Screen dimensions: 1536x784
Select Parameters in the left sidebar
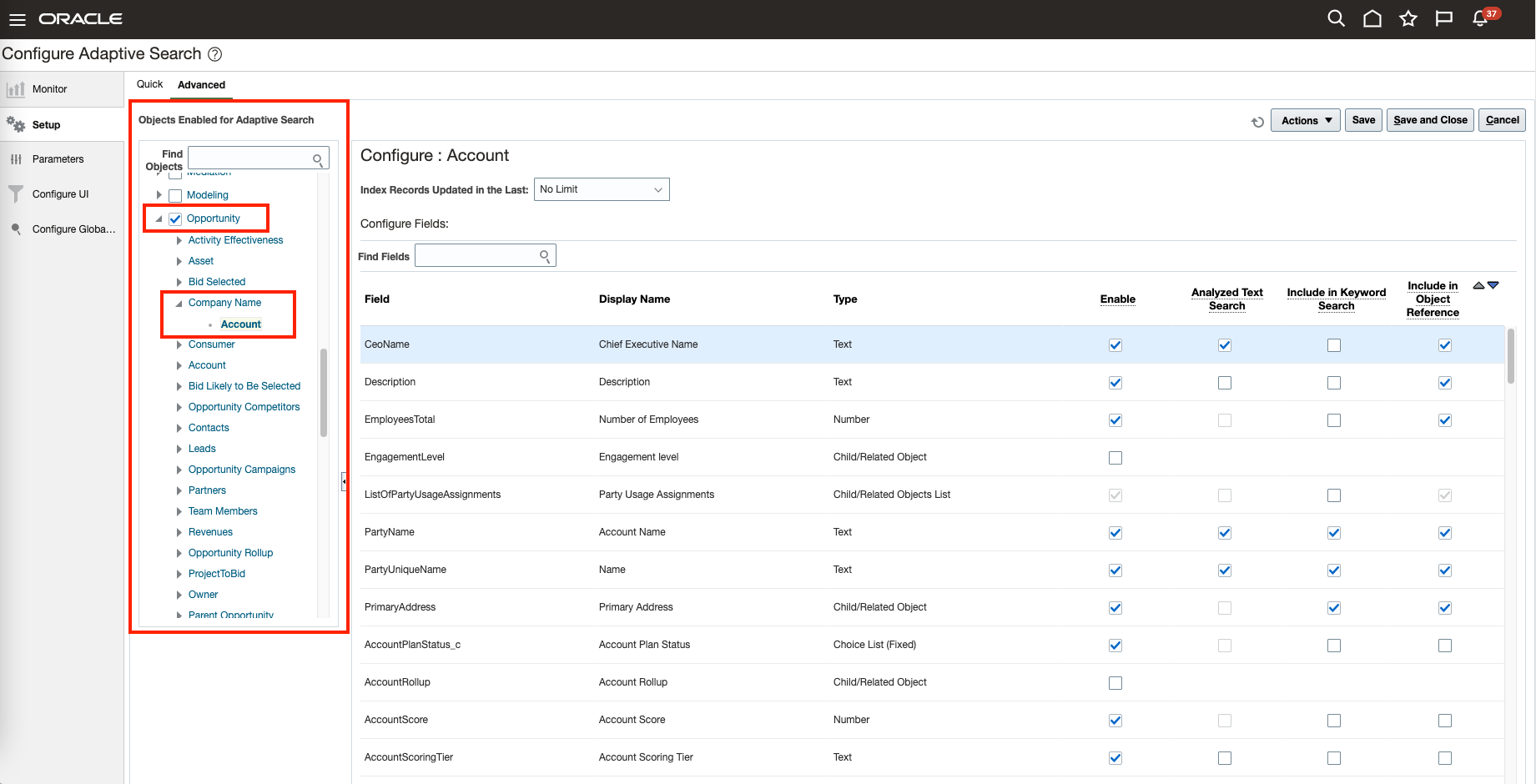pyautogui.click(x=58, y=159)
